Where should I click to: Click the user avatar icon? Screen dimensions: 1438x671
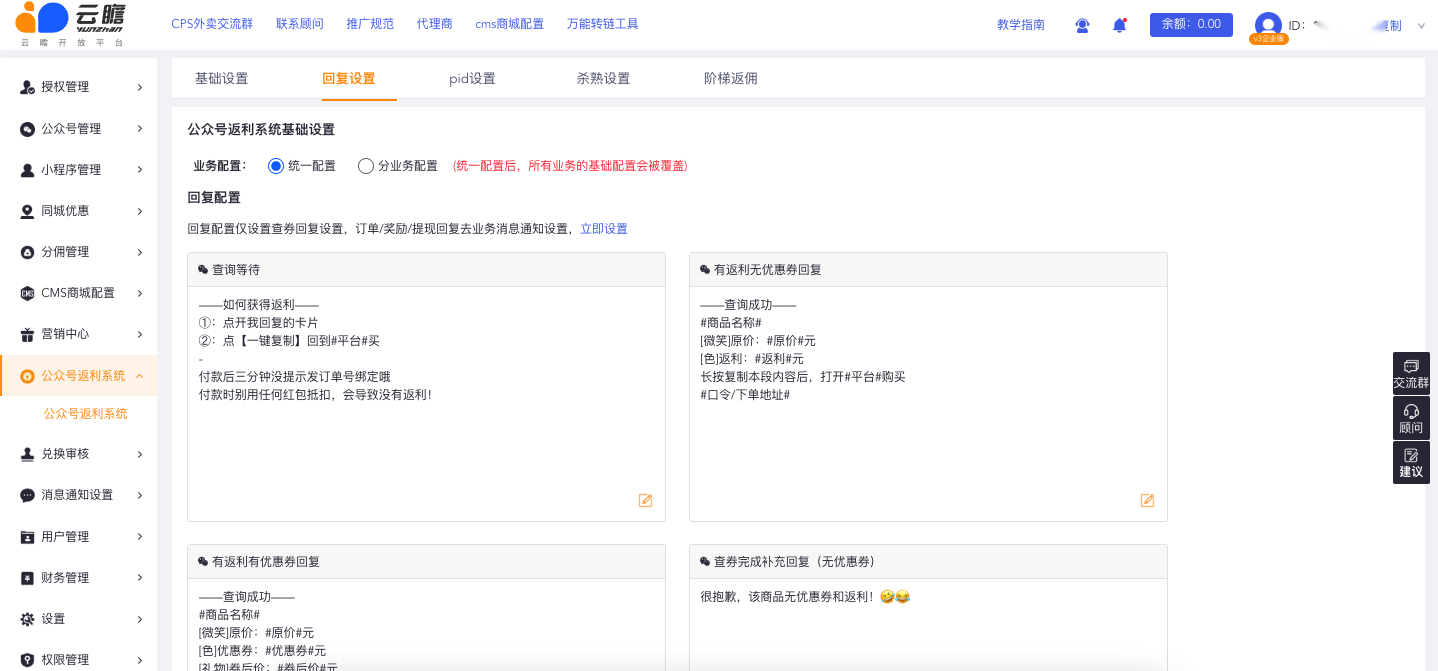[1268, 25]
